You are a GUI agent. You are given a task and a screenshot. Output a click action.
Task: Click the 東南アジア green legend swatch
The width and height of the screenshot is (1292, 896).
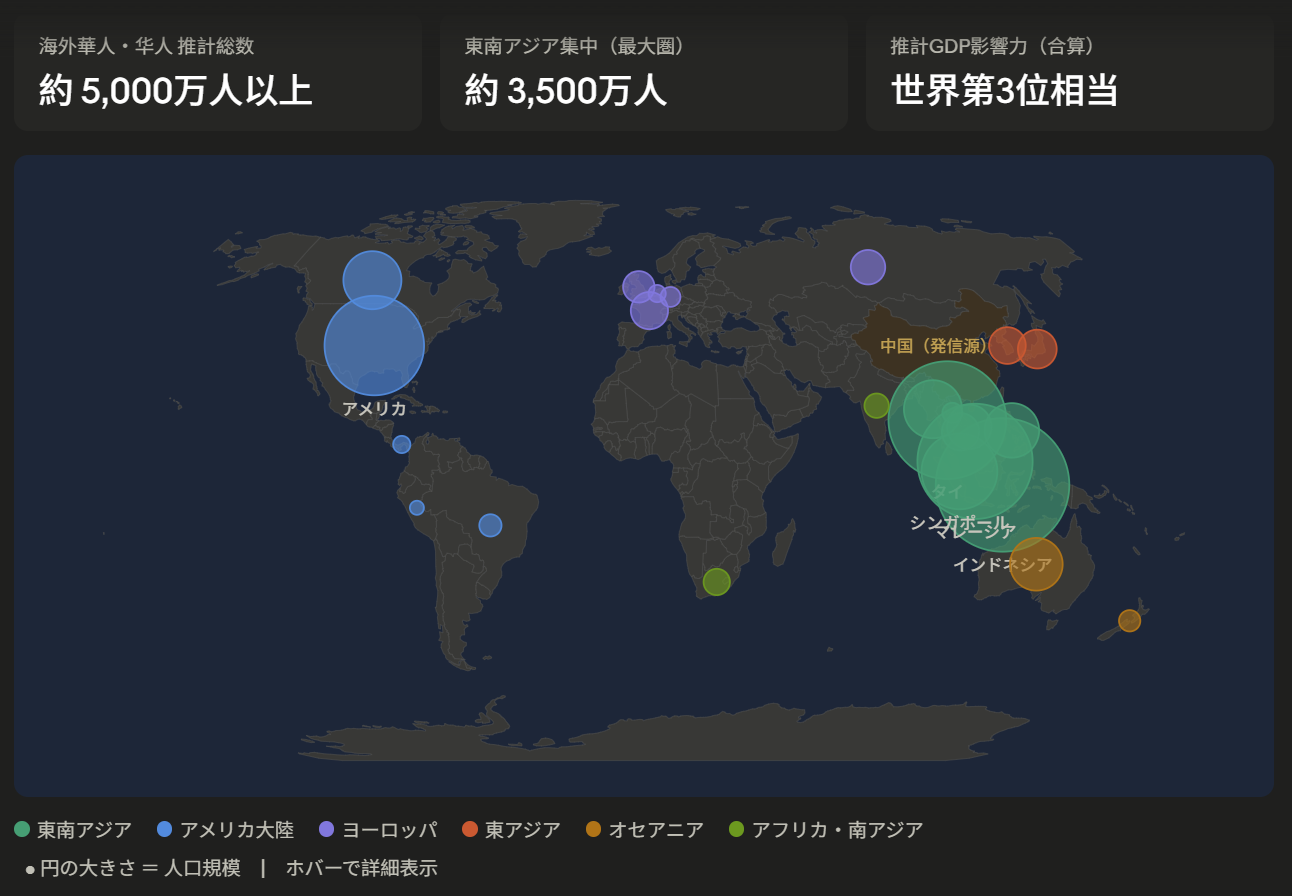coord(22,829)
